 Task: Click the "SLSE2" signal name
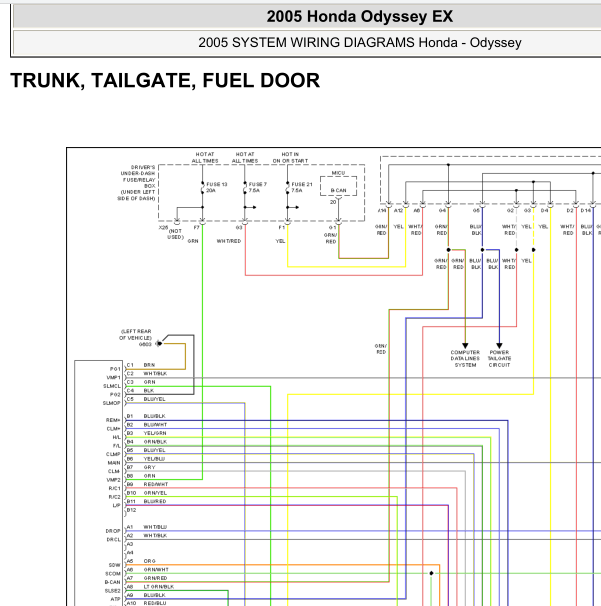click(x=112, y=591)
